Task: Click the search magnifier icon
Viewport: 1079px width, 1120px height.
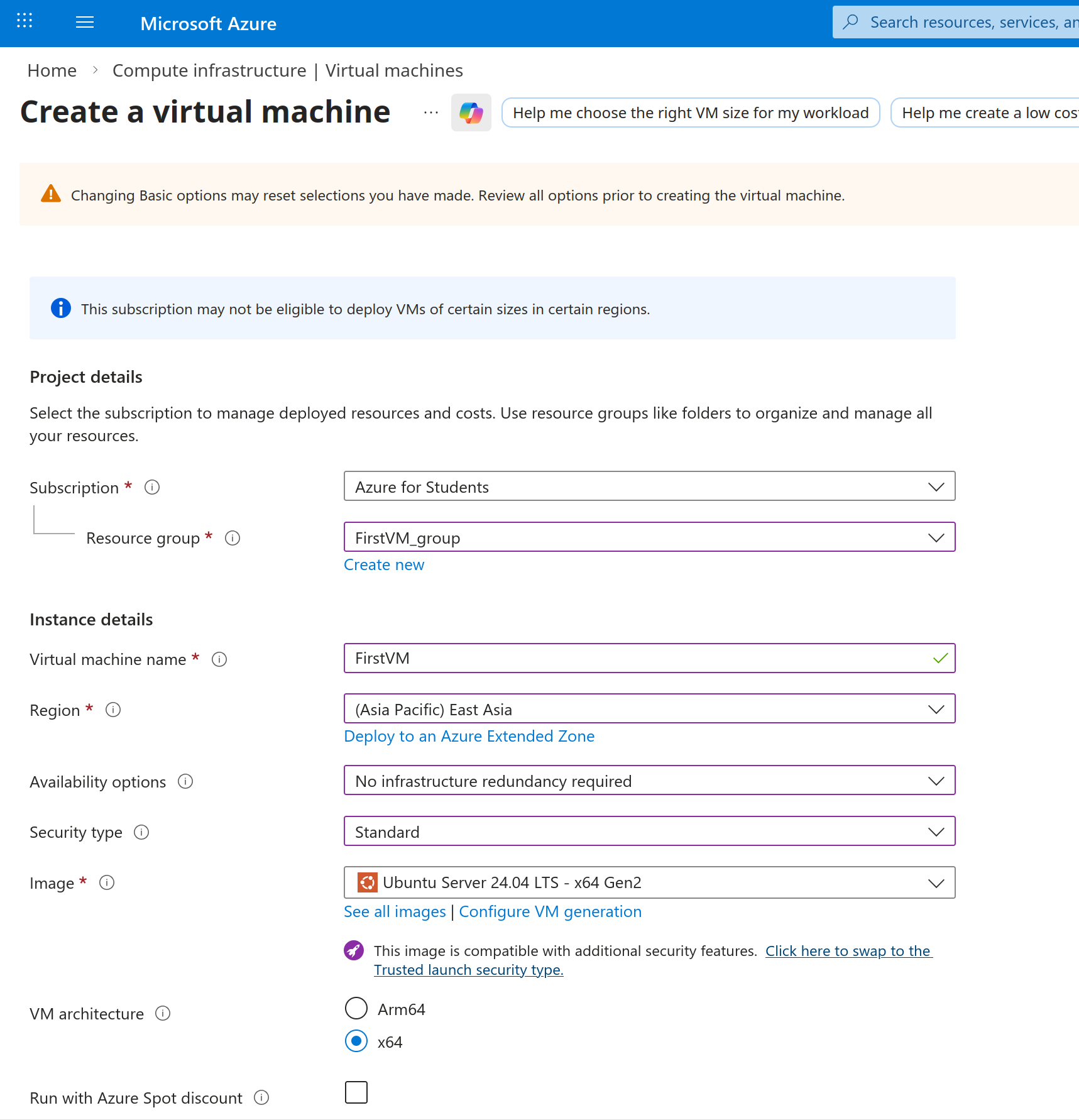Action: 850,22
